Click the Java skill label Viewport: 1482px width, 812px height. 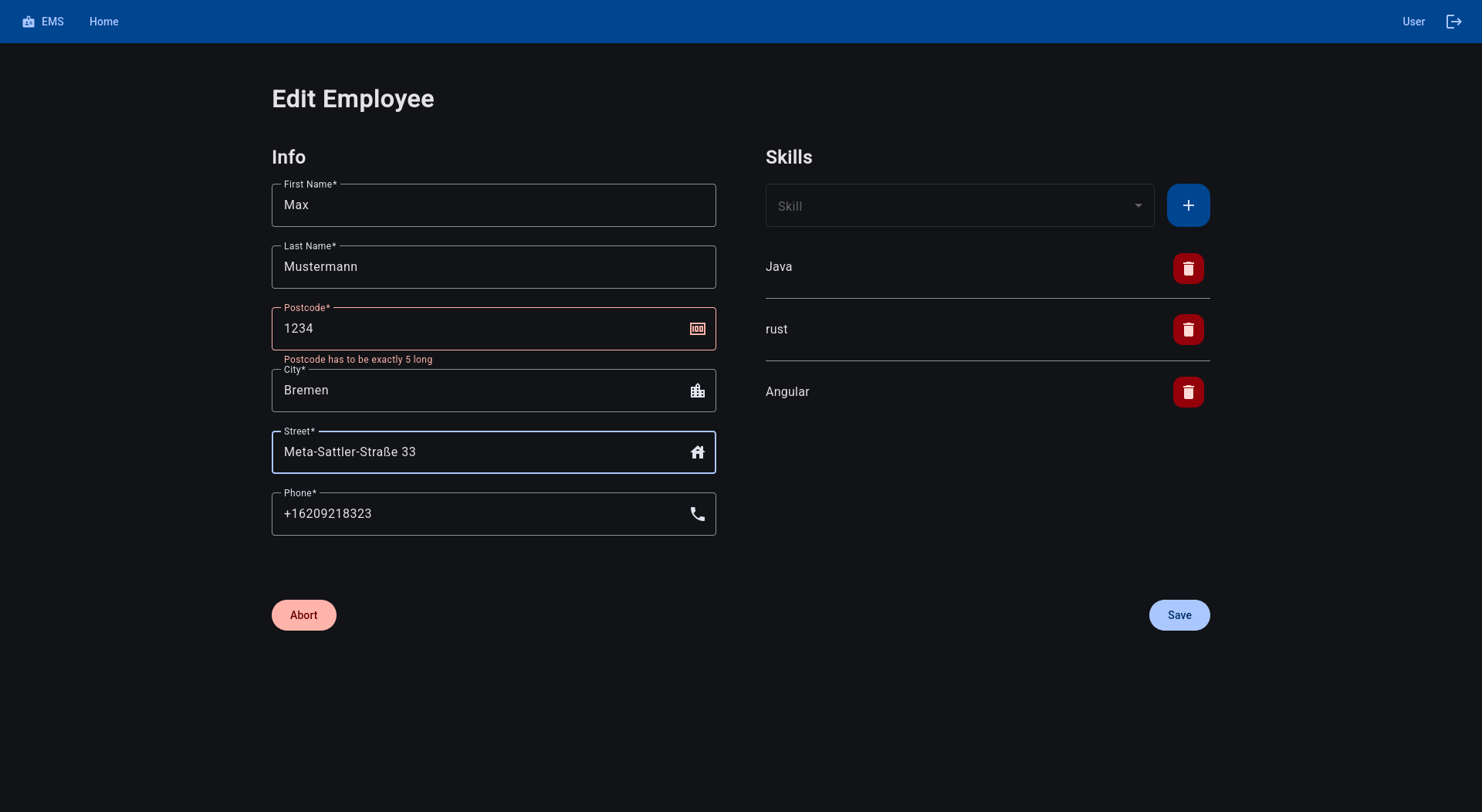[779, 267]
